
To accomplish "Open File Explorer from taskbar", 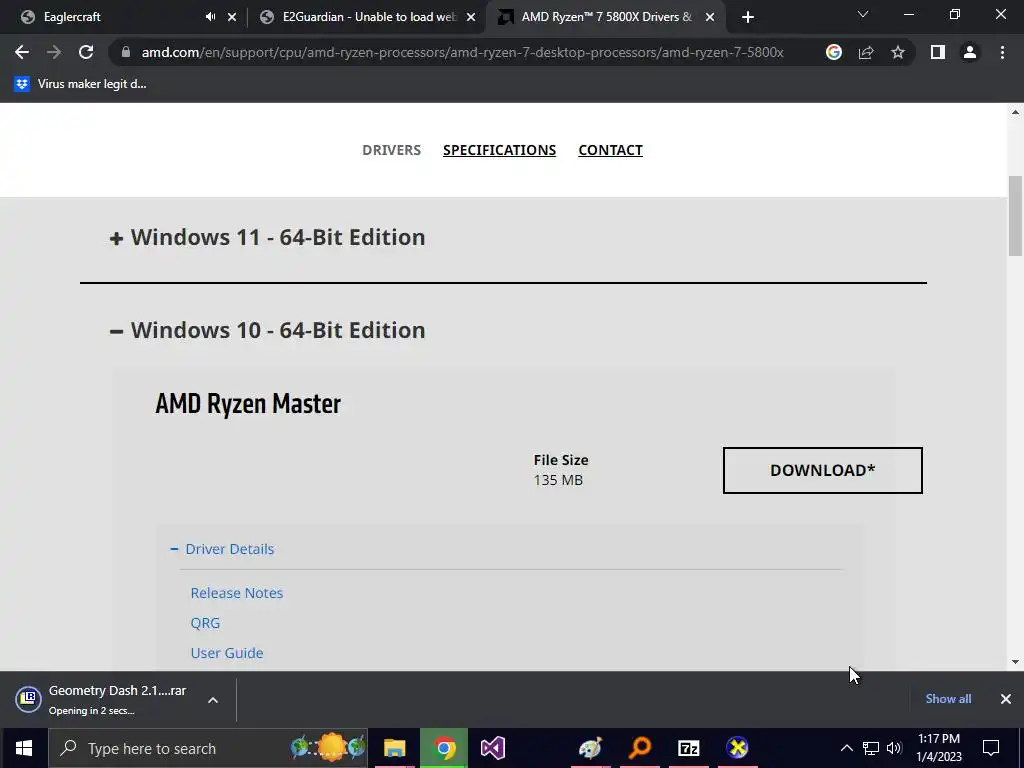I will [x=394, y=748].
